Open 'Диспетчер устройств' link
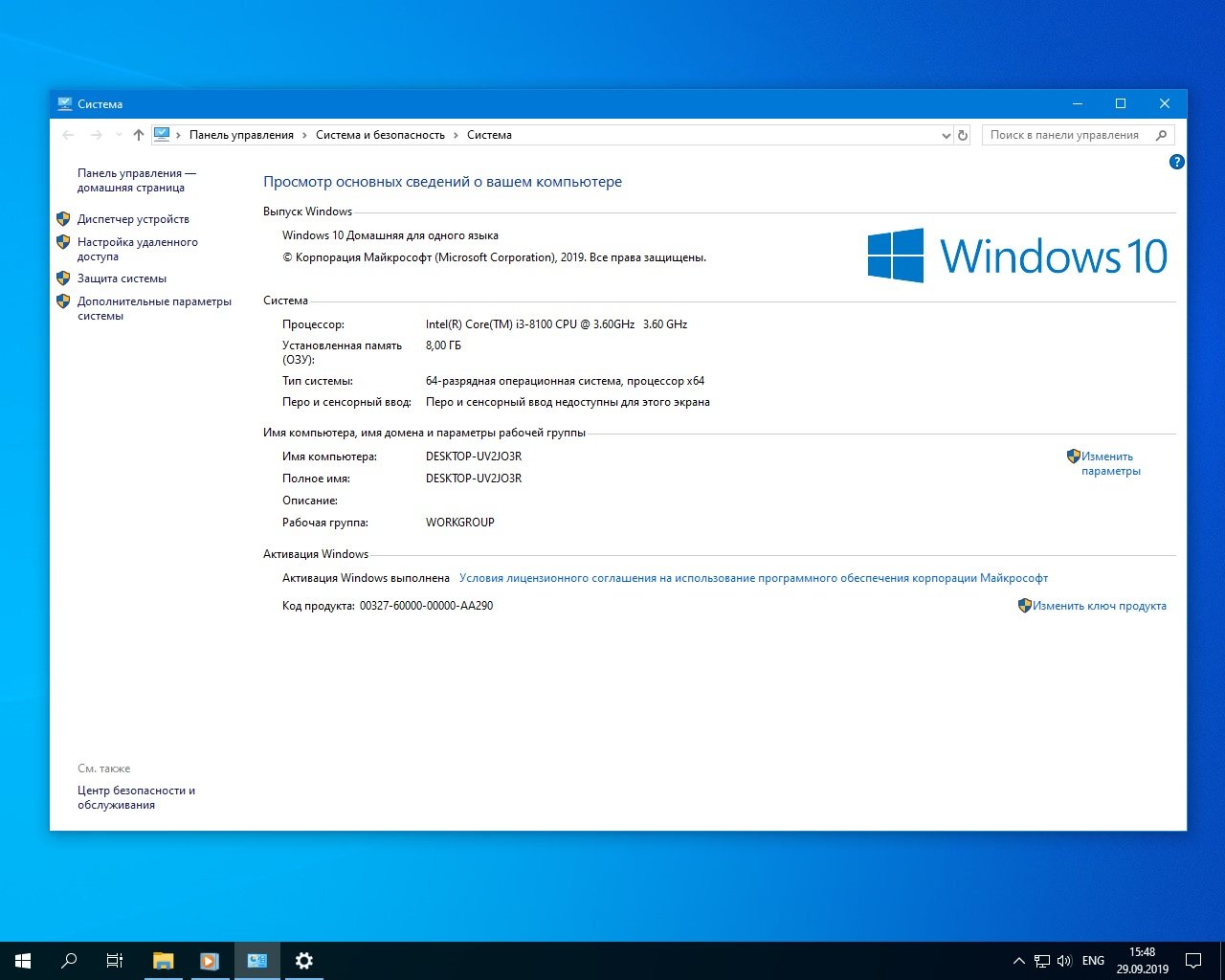This screenshot has height=980, width=1225. click(133, 219)
